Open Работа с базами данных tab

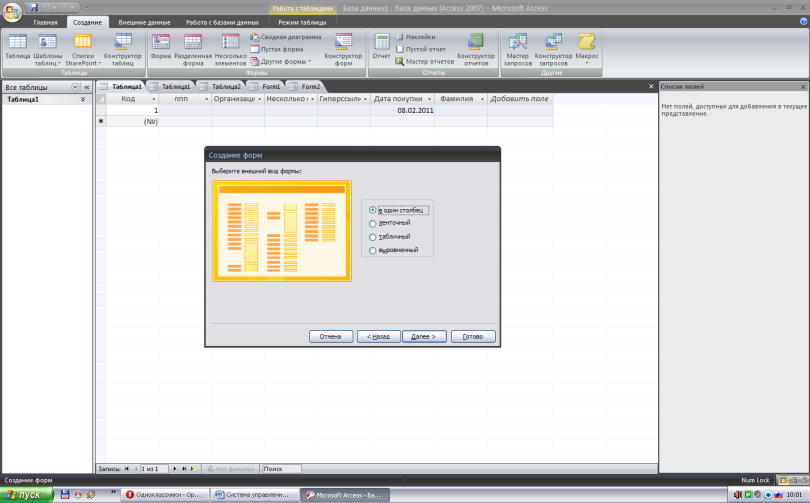[x=222, y=23]
